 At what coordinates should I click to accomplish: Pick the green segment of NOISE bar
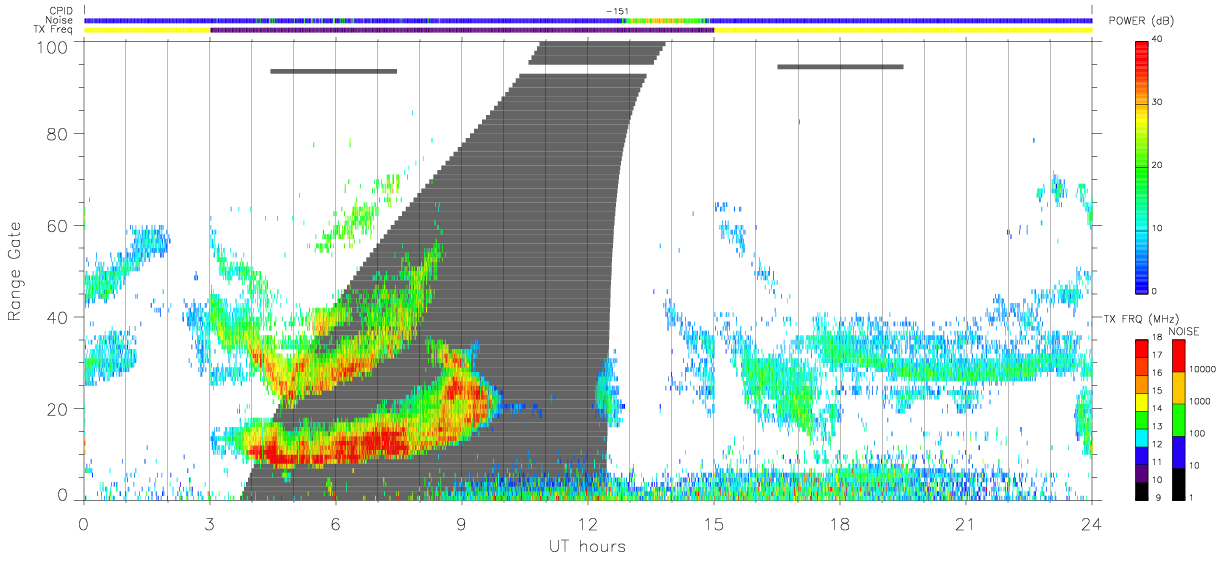pyautogui.click(x=1179, y=419)
